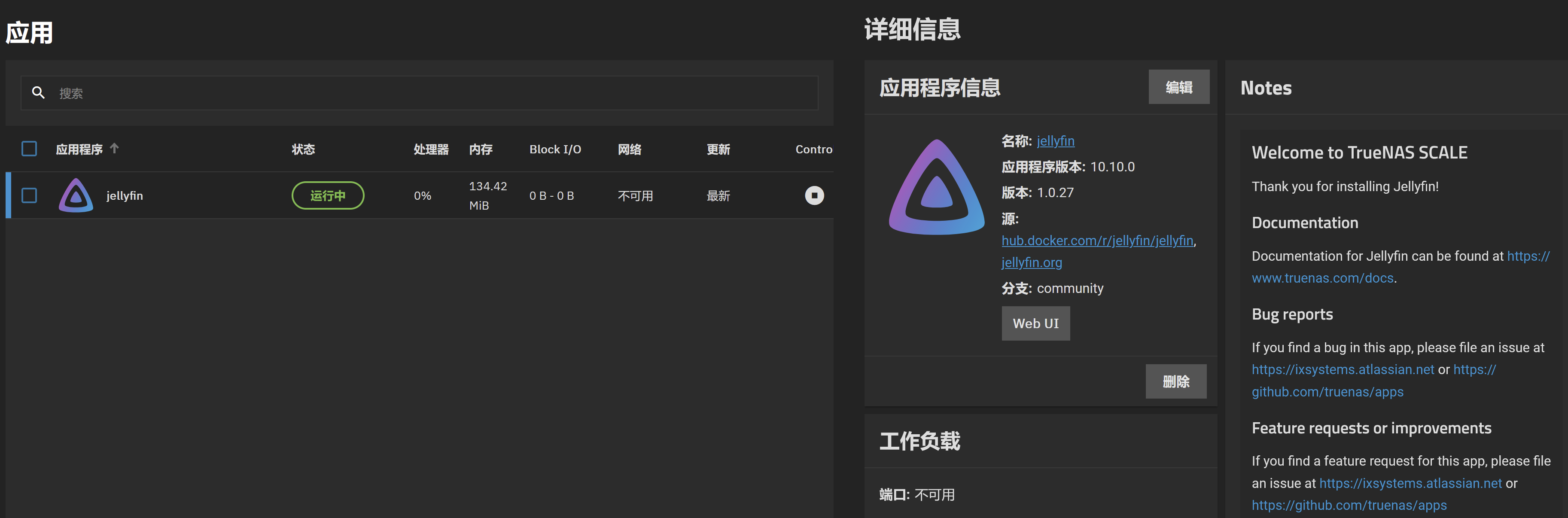The height and width of the screenshot is (518, 1568).
Task: Stop the jellyfin app with stop icon
Action: click(814, 195)
